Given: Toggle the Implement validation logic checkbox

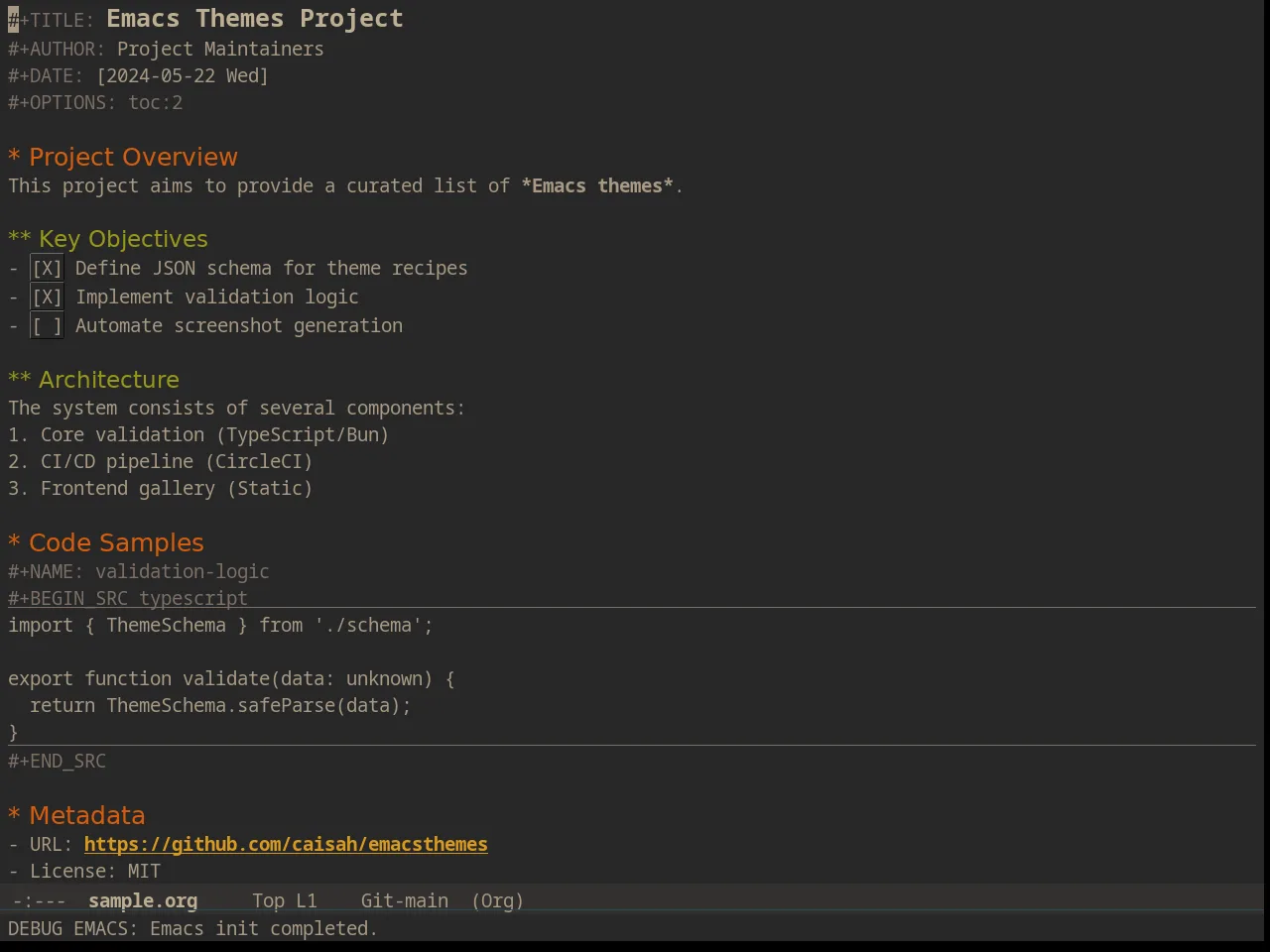Looking at the screenshot, I should pos(47,297).
